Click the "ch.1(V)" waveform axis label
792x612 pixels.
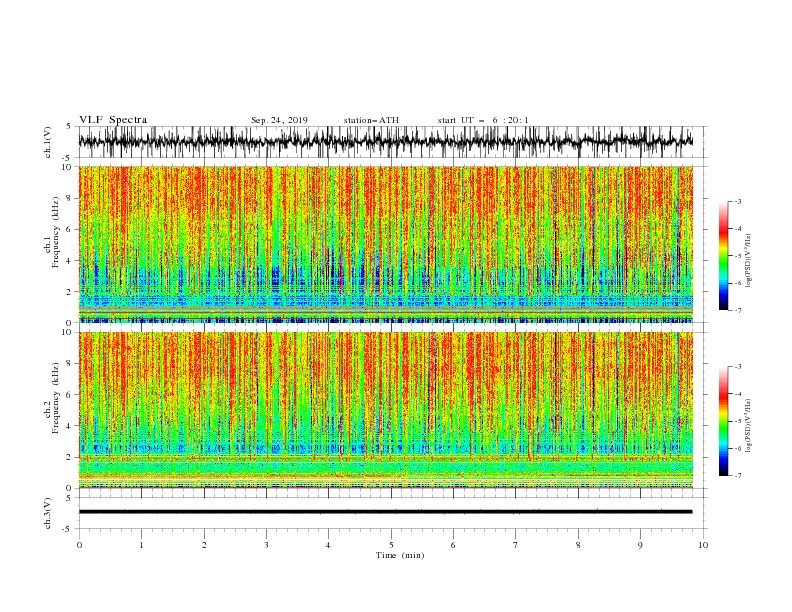[48, 142]
